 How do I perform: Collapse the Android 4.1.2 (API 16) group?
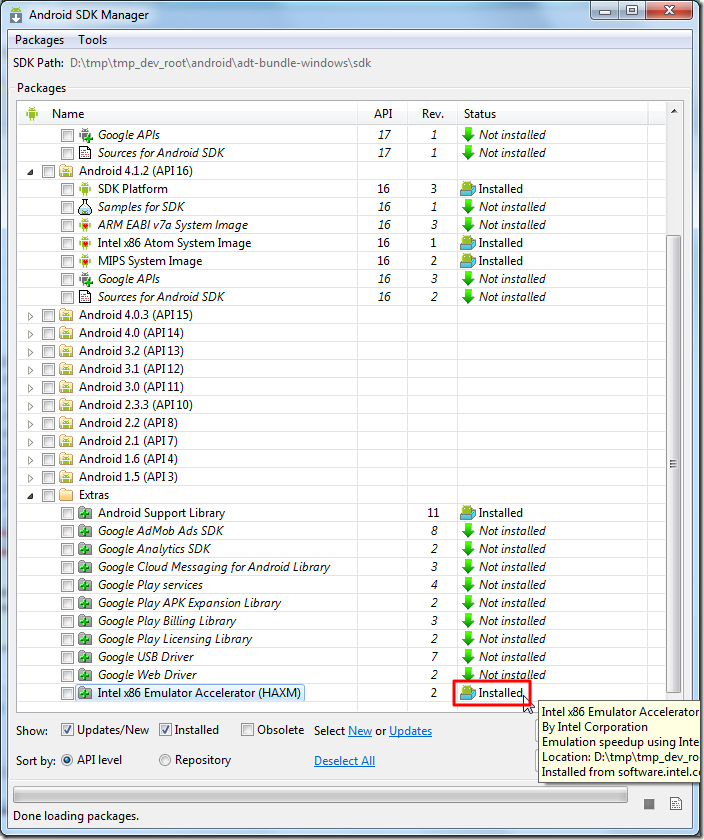[31, 172]
